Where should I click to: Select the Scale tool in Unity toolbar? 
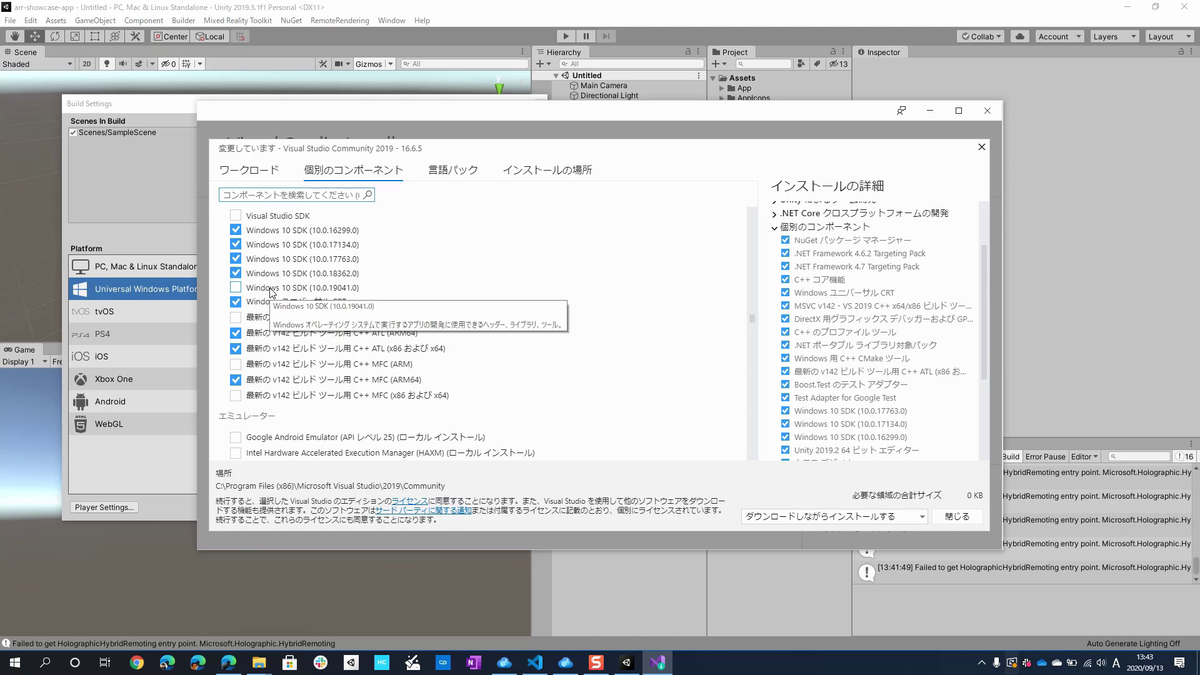75,36
